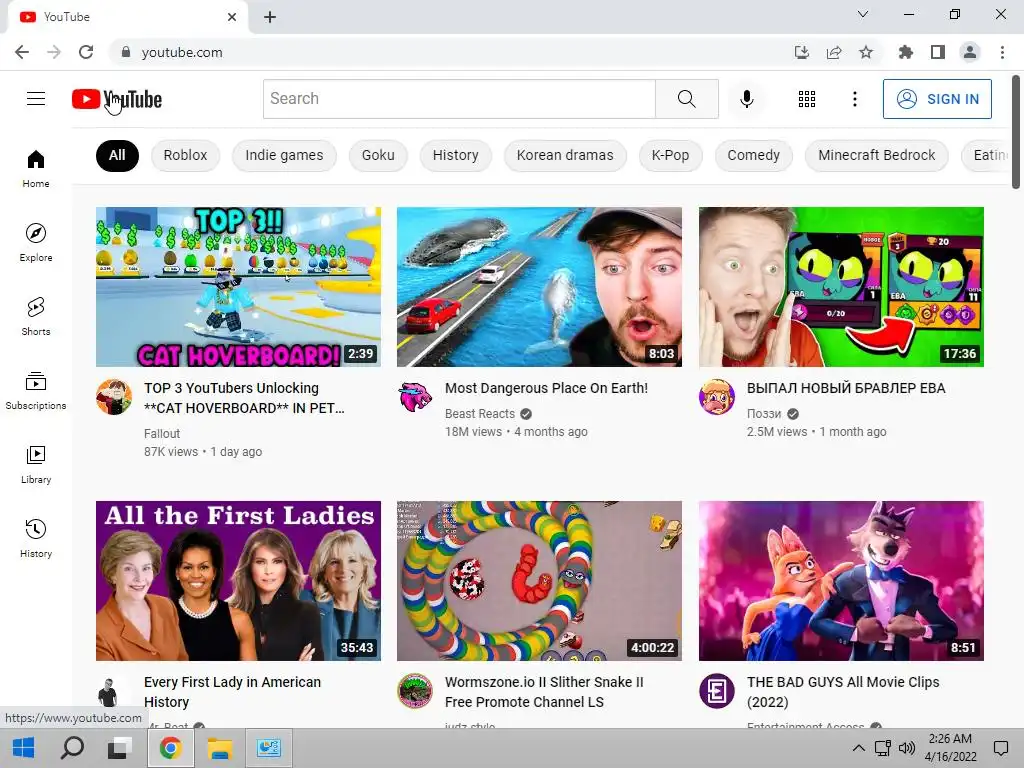Select the All filter chip
Image resolution: width=1024 pixels, height=768 pixels.
tap(117, 155)
